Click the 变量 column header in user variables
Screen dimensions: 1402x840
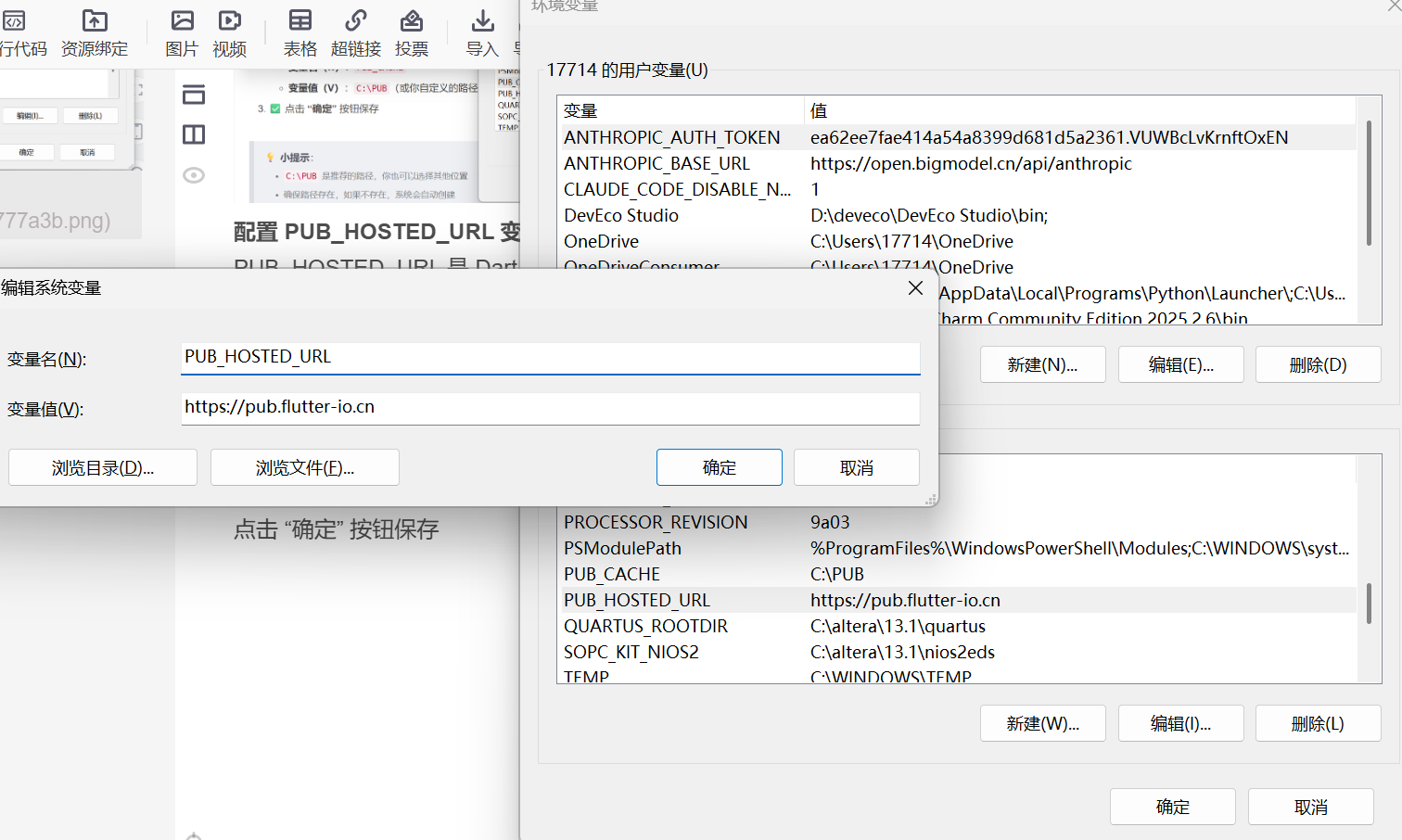pyautogui.click(x=681, y=110)
